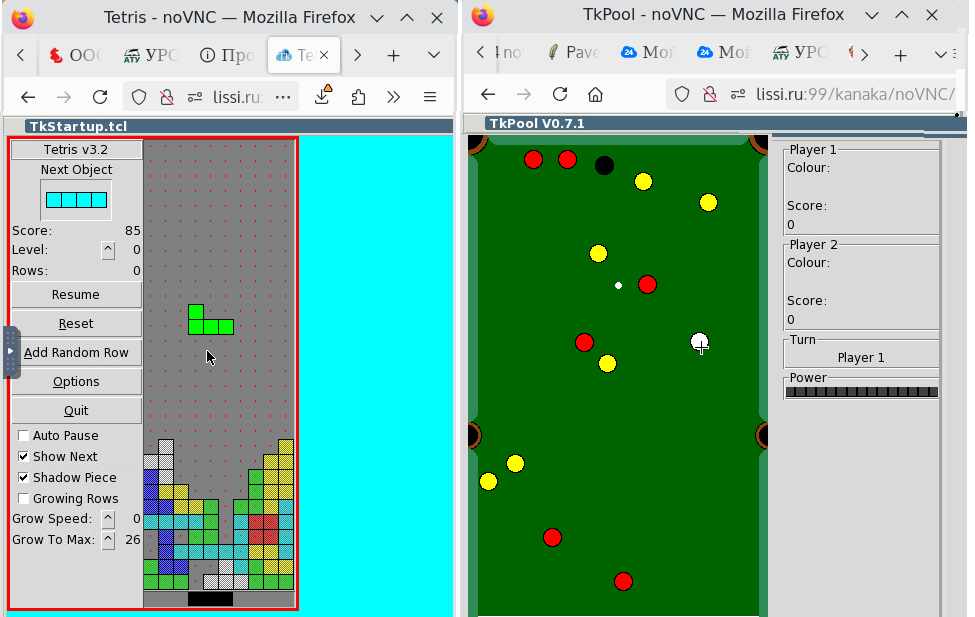This screenshot has height=617, width=975.
Task: Open Tetris Options button
Action: pyautogui.click(x=76, y=382)
